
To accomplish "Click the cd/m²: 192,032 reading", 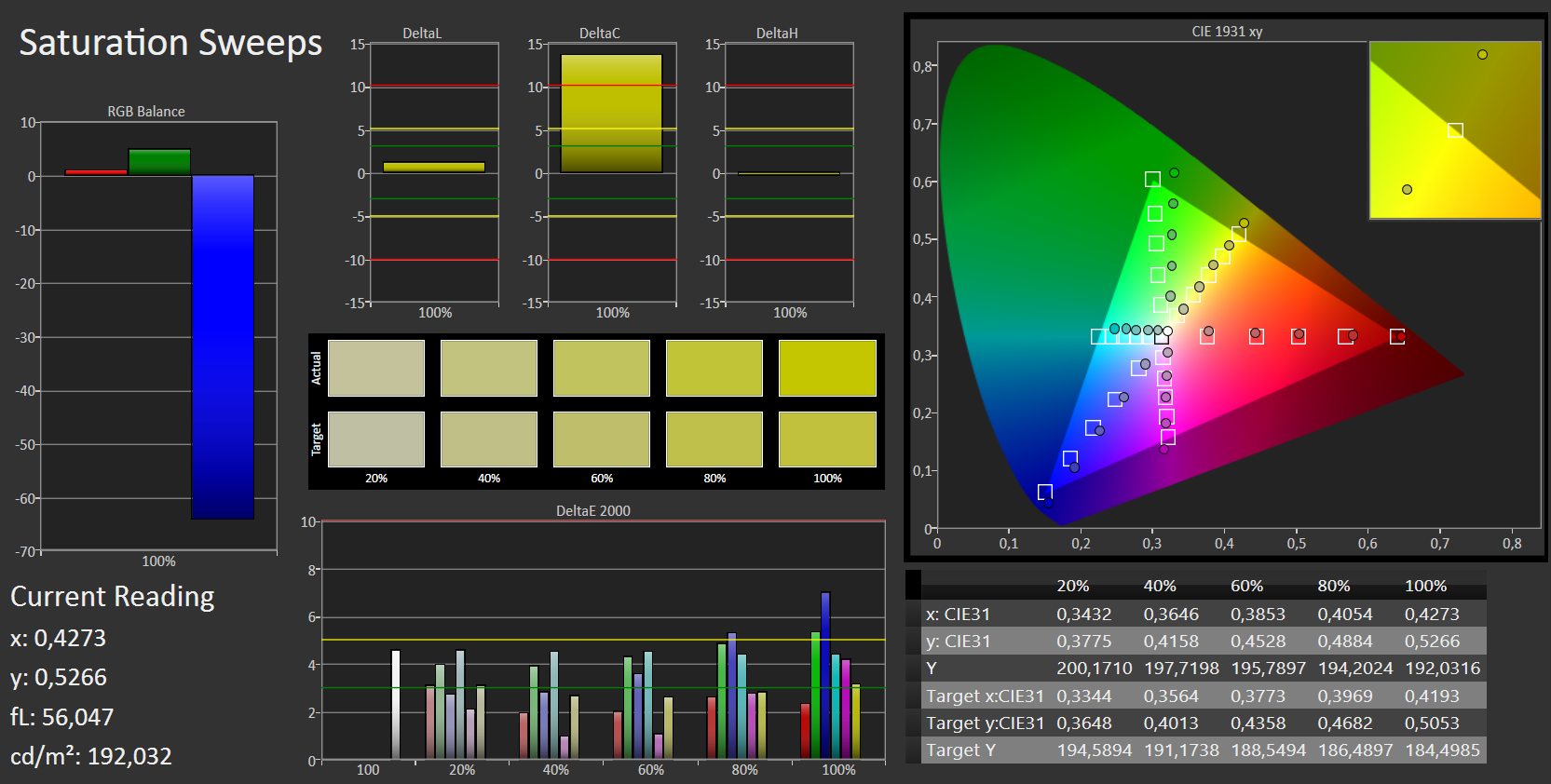I will click(91, 756).
